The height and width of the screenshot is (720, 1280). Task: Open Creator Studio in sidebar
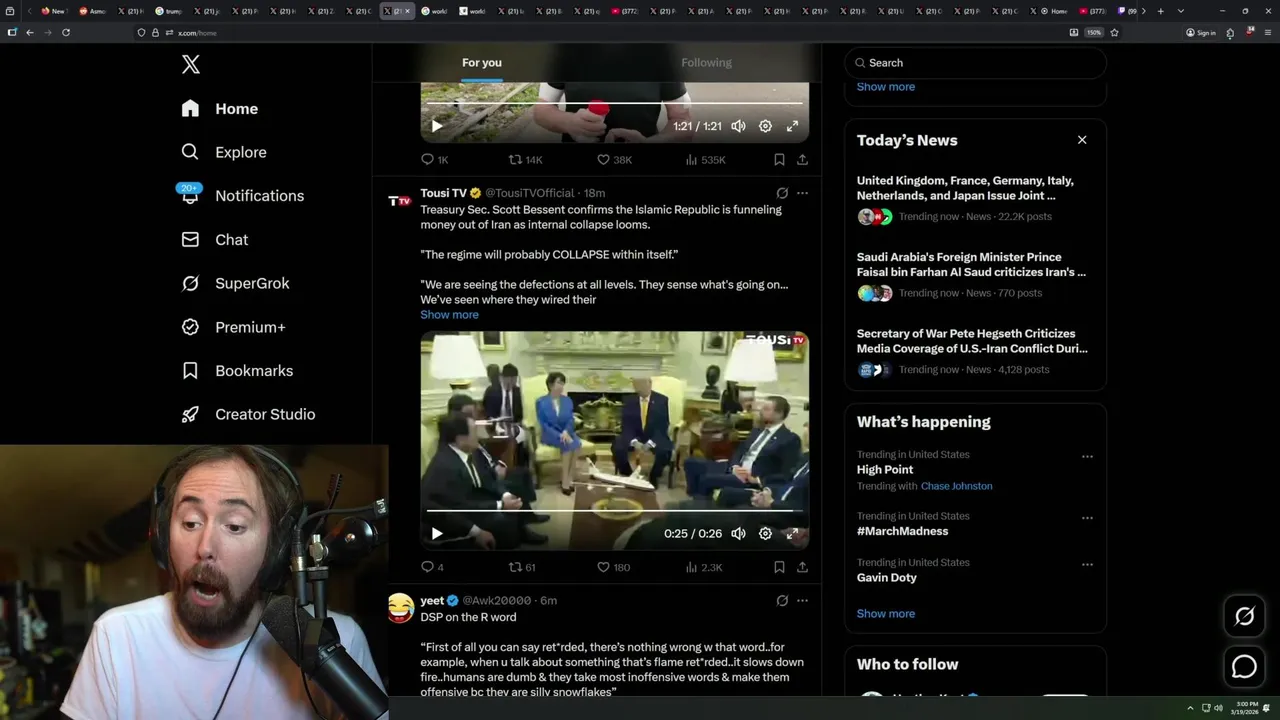(248, 414)
